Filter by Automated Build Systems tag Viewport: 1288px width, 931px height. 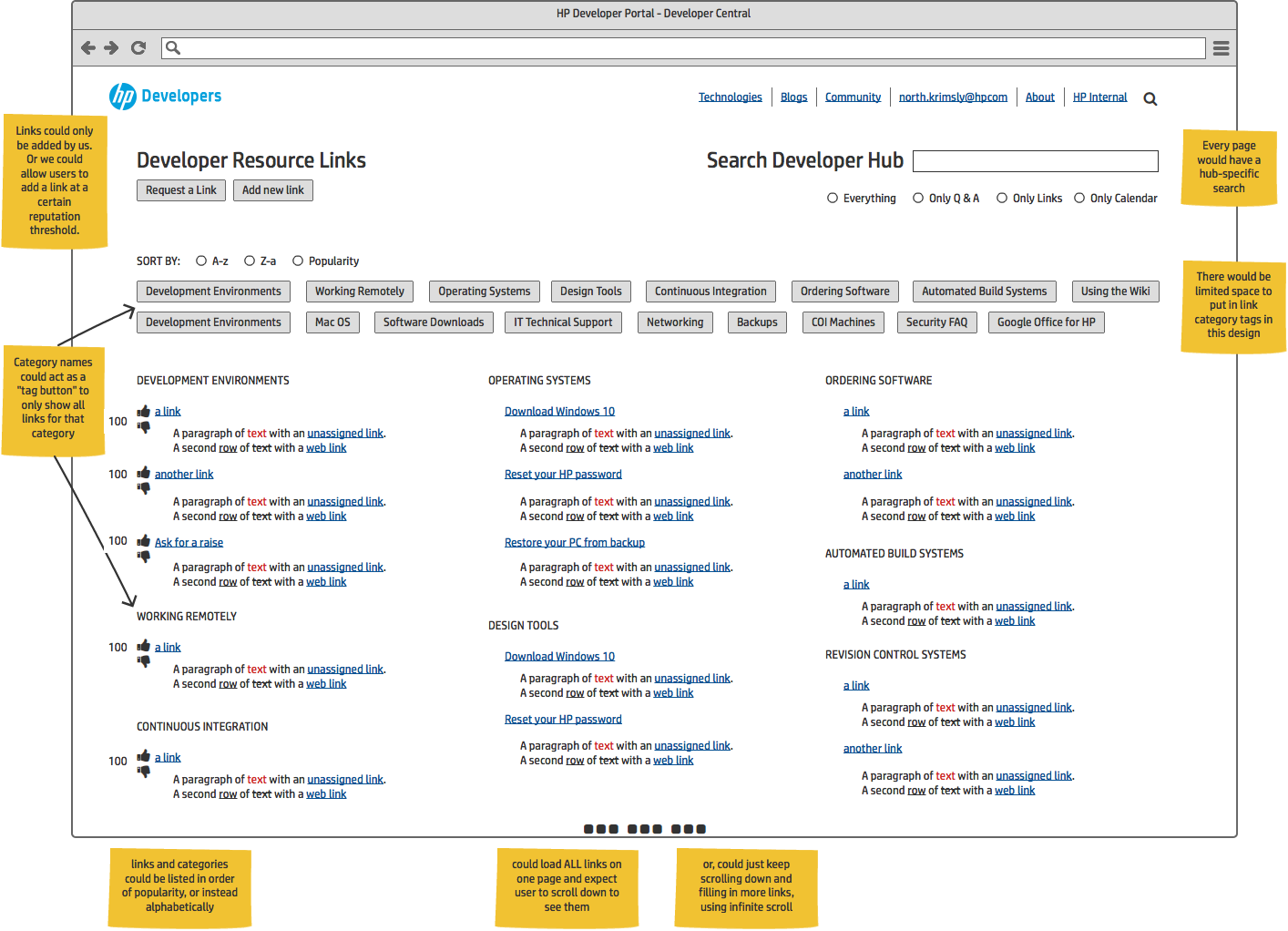click(985, 292)
